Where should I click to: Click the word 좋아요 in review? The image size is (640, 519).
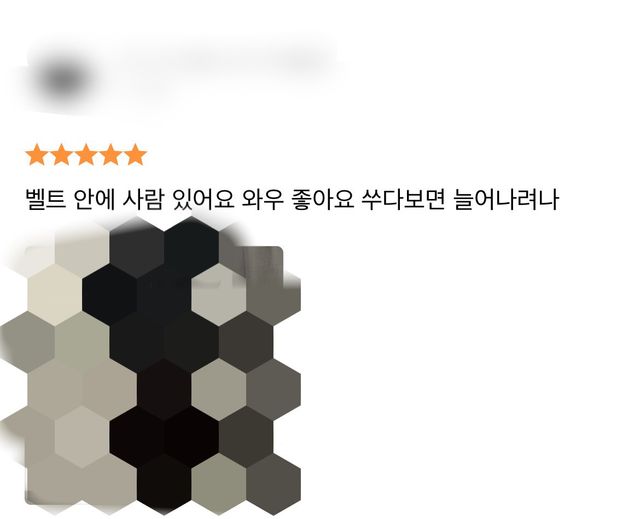click(323, 199)
